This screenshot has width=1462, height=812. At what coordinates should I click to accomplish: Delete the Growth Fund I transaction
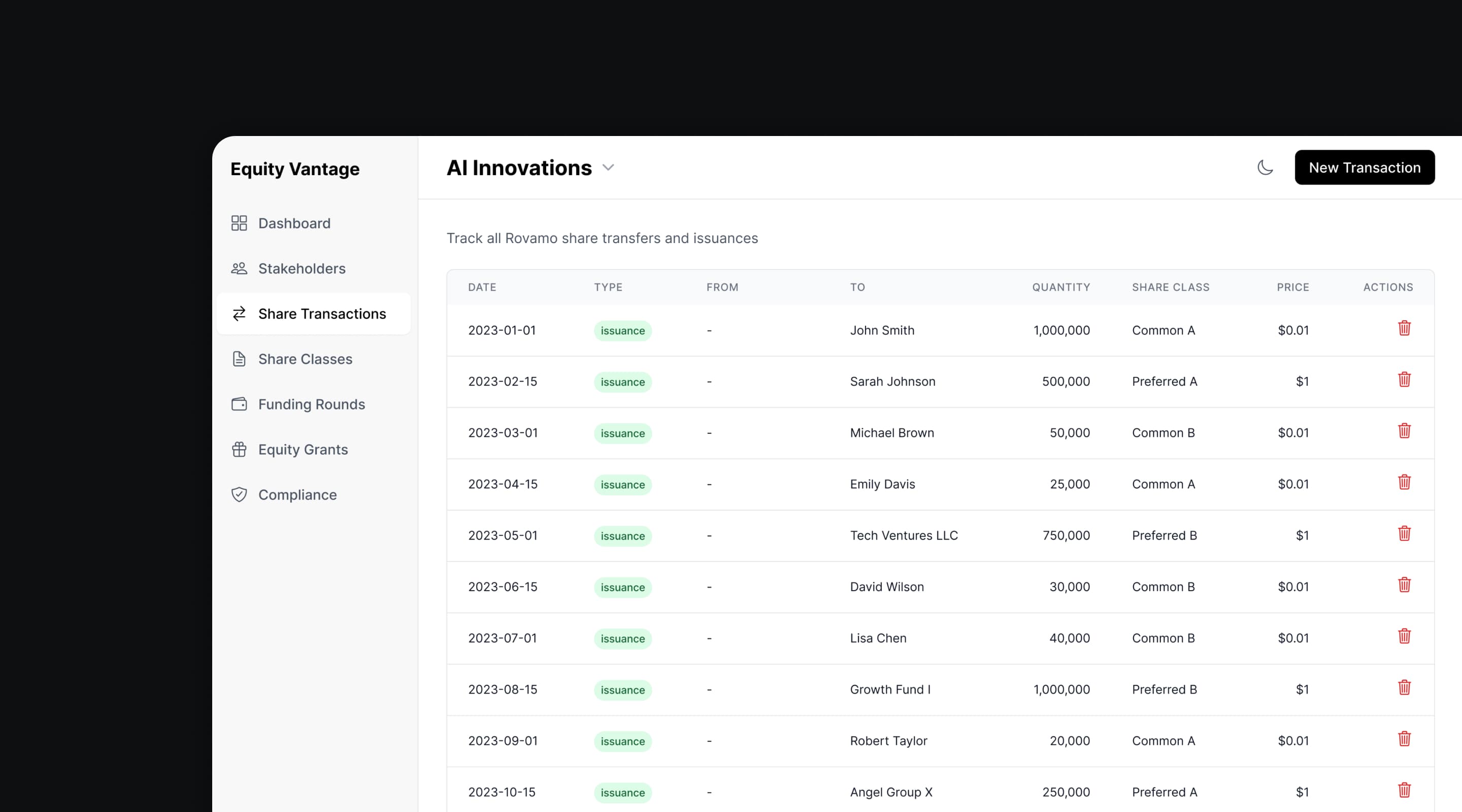tap(1404, 687)
